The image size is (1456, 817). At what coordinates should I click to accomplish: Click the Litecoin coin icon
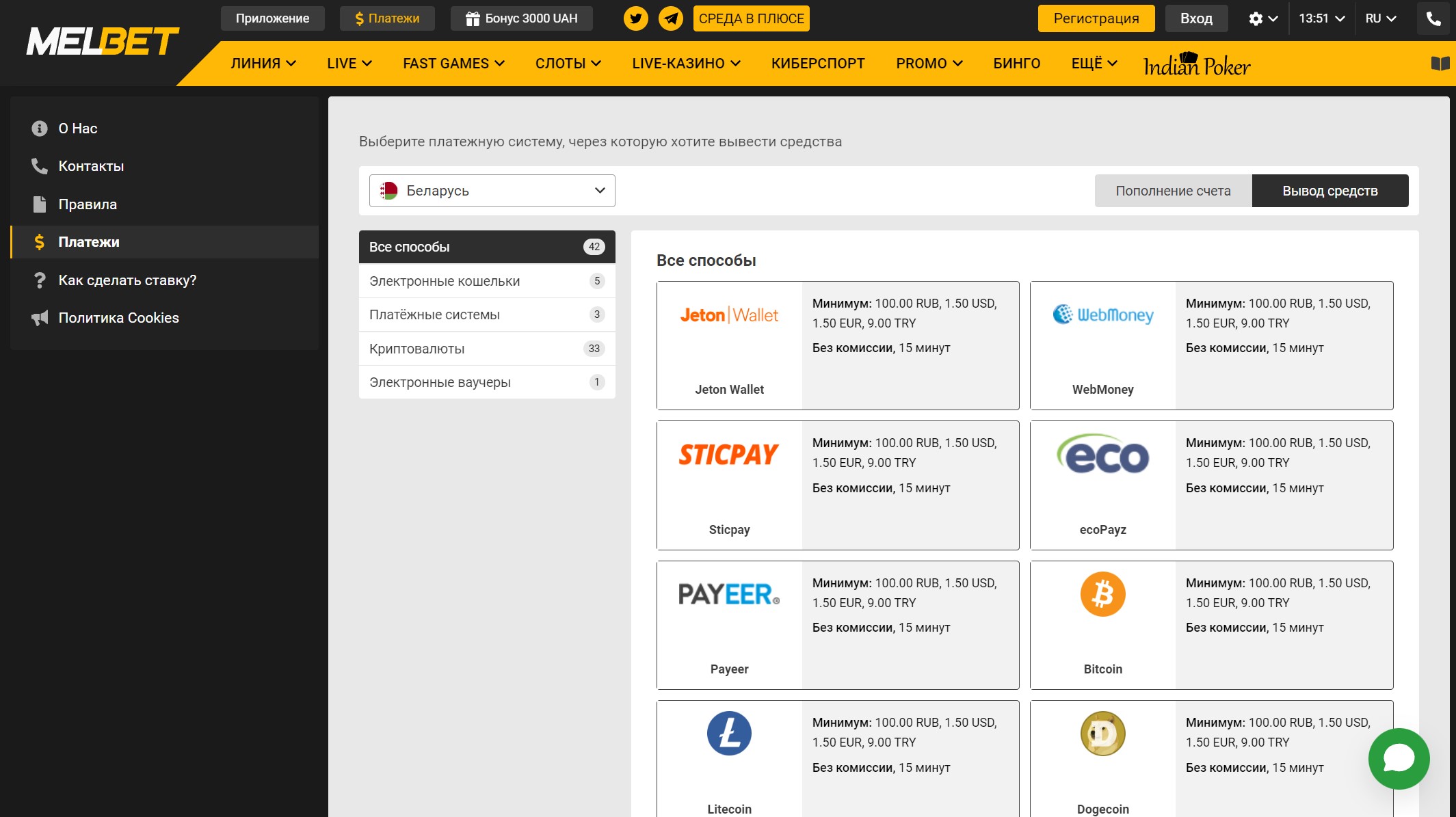point(729,734)
